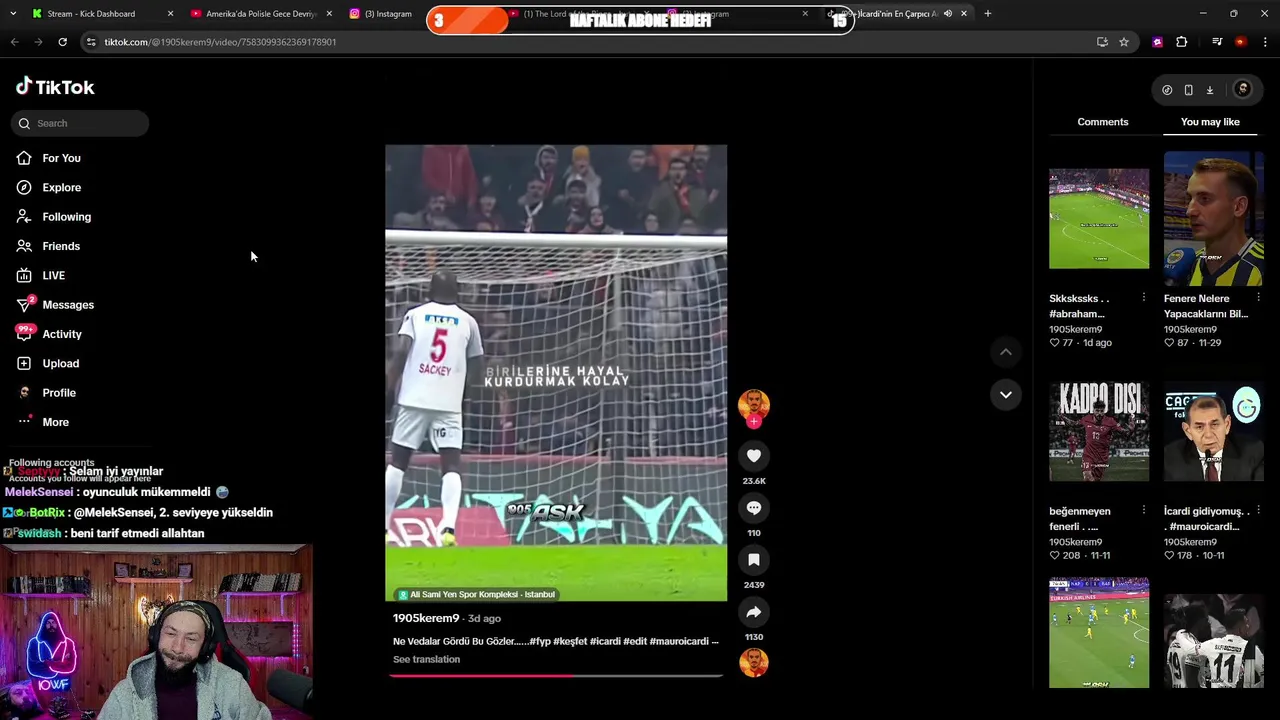Open the KADRO DISI video thumbnail
The width and height of the screenshot is (1280, 720).
[x=1099, y=431]
